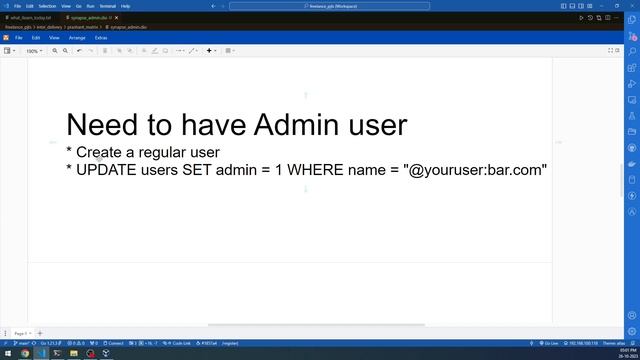
Task: Open the VS Code File menu
Action: tap(17, 6)
